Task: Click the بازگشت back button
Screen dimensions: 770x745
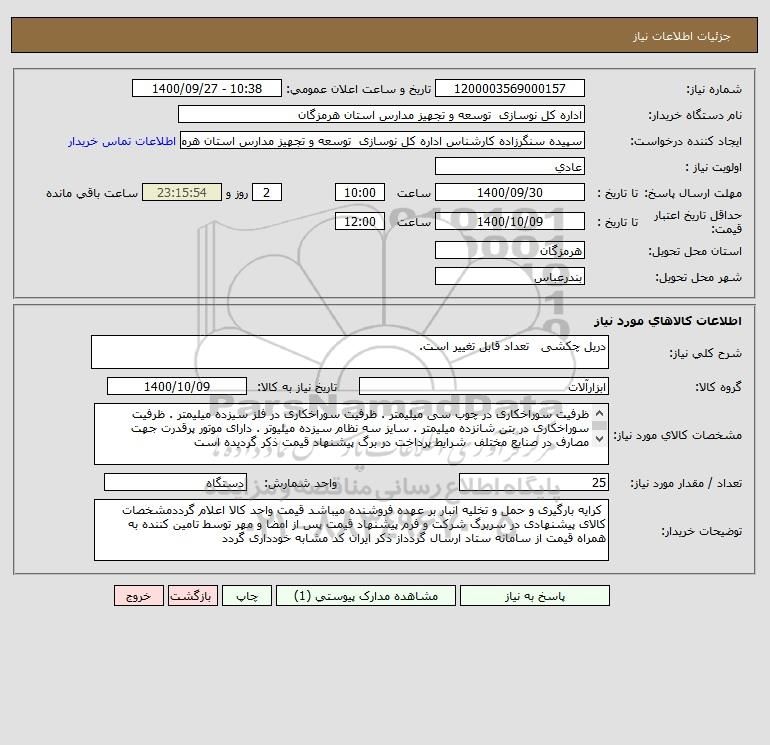Action: [192, 596]
